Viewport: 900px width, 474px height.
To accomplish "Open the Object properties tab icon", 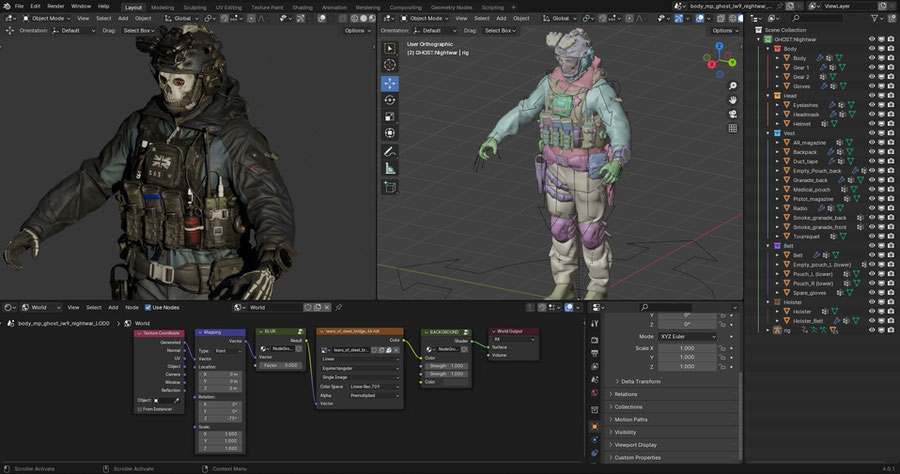I will tap(595, 426).
